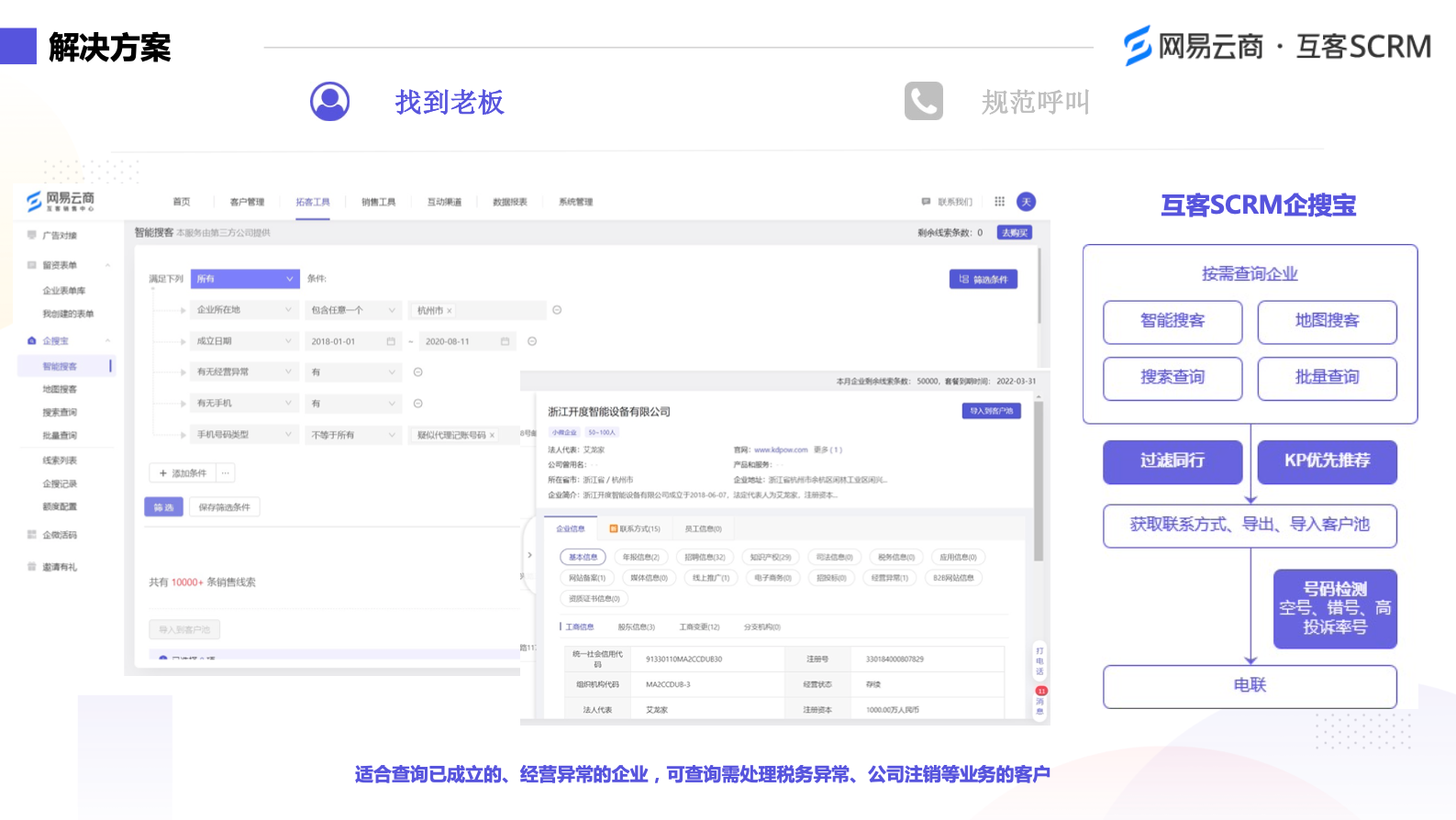Click the 筛选 filter button
This screenshot has width=1456, height=820.
point(163,507)
